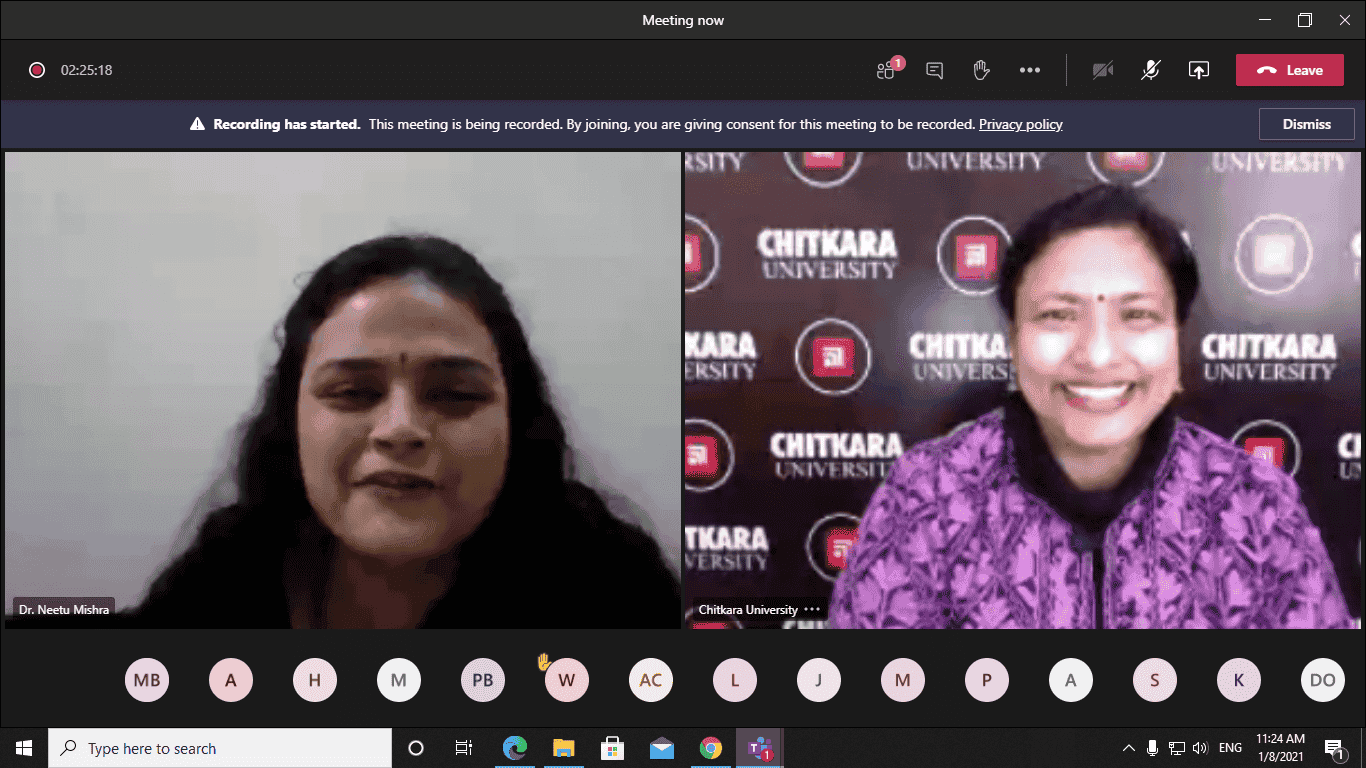Click participant avatar AC
Viewport: 1366px width, 768px height.
click(x=651, y=681)
